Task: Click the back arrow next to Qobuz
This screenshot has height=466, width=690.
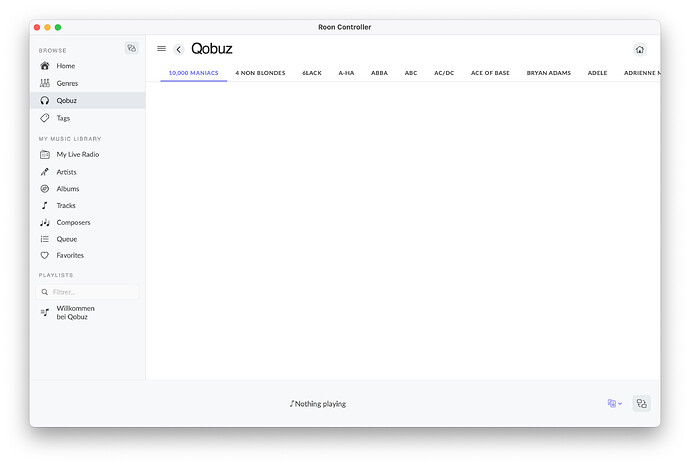Action: tap(178, 49)
